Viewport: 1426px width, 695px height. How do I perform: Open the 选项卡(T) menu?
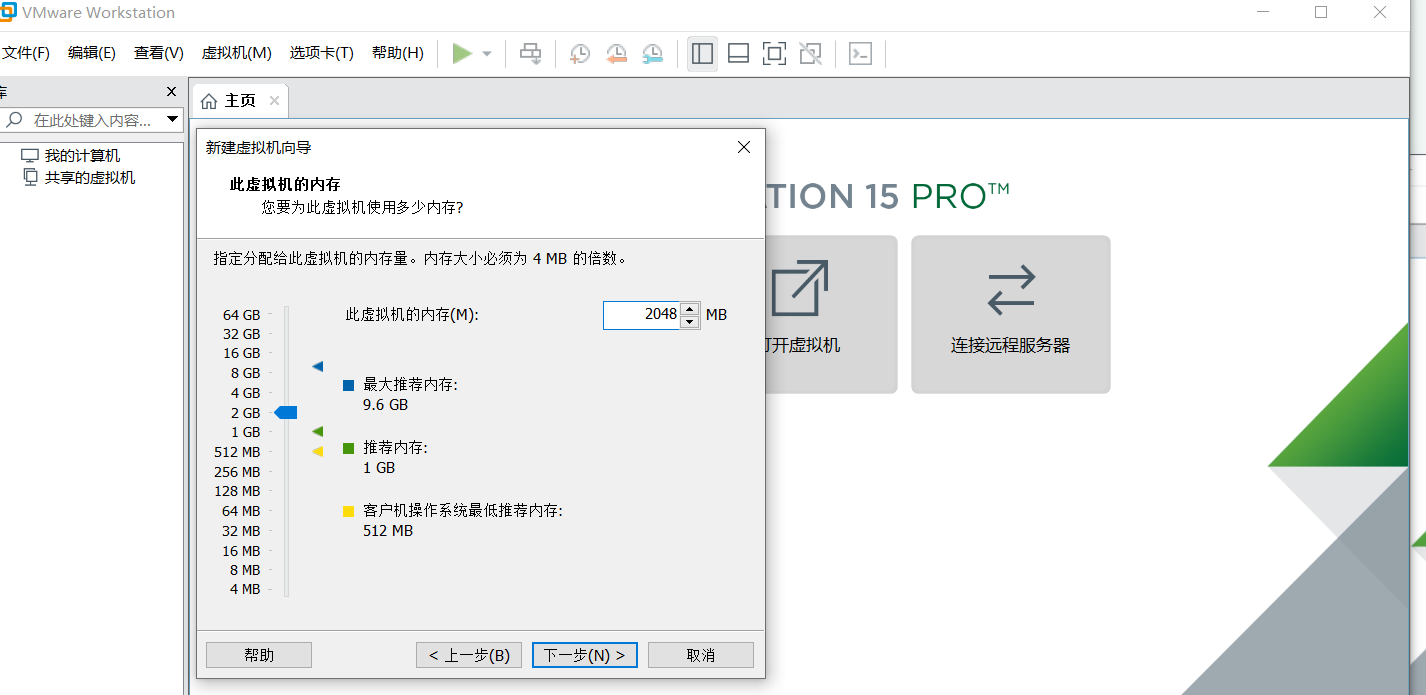point(322,53)
